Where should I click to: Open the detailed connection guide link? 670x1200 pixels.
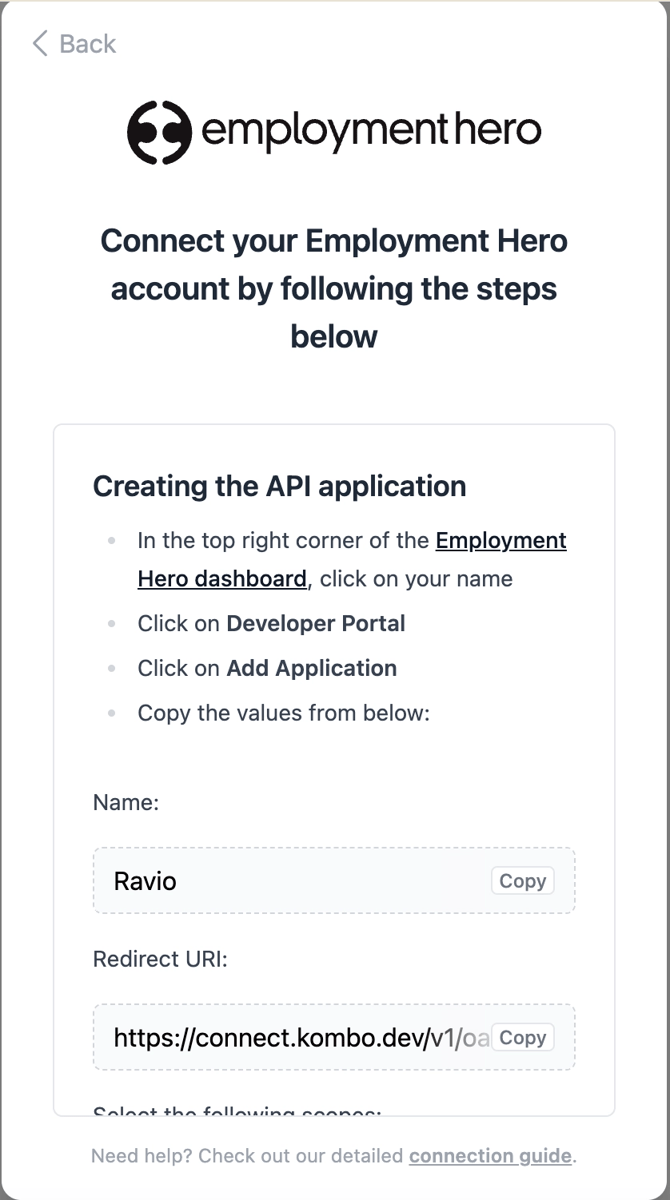(x=490, y=1156)
